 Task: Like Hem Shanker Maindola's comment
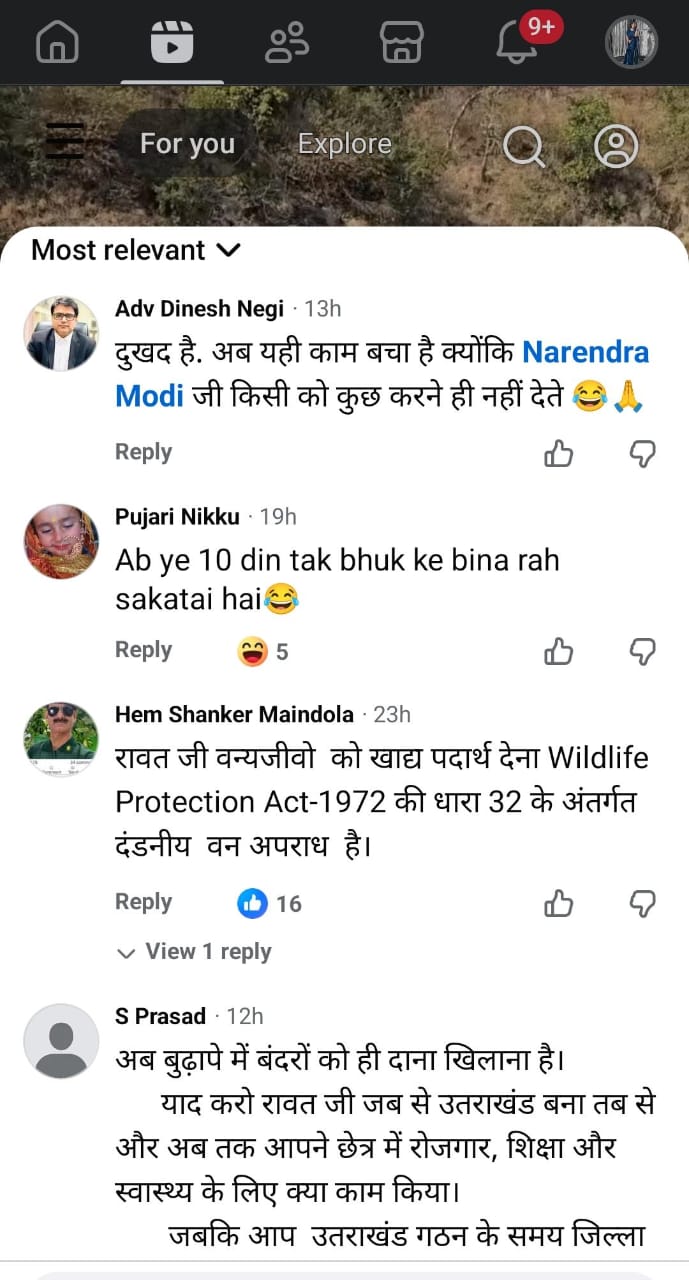(x=558, y=904)
